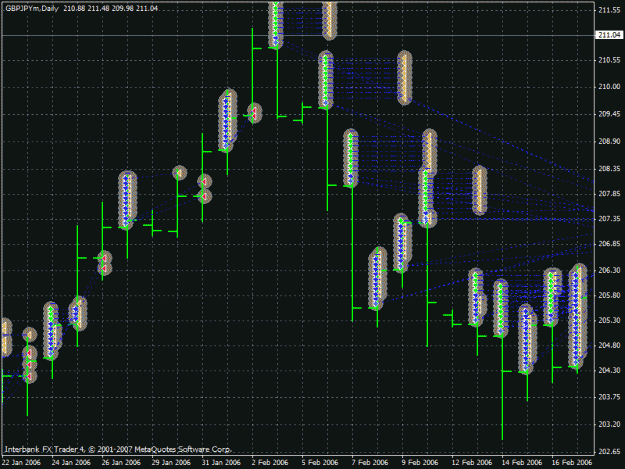
Task: Click the 203.20 price scale label
Action: click(x=609, y=424)
